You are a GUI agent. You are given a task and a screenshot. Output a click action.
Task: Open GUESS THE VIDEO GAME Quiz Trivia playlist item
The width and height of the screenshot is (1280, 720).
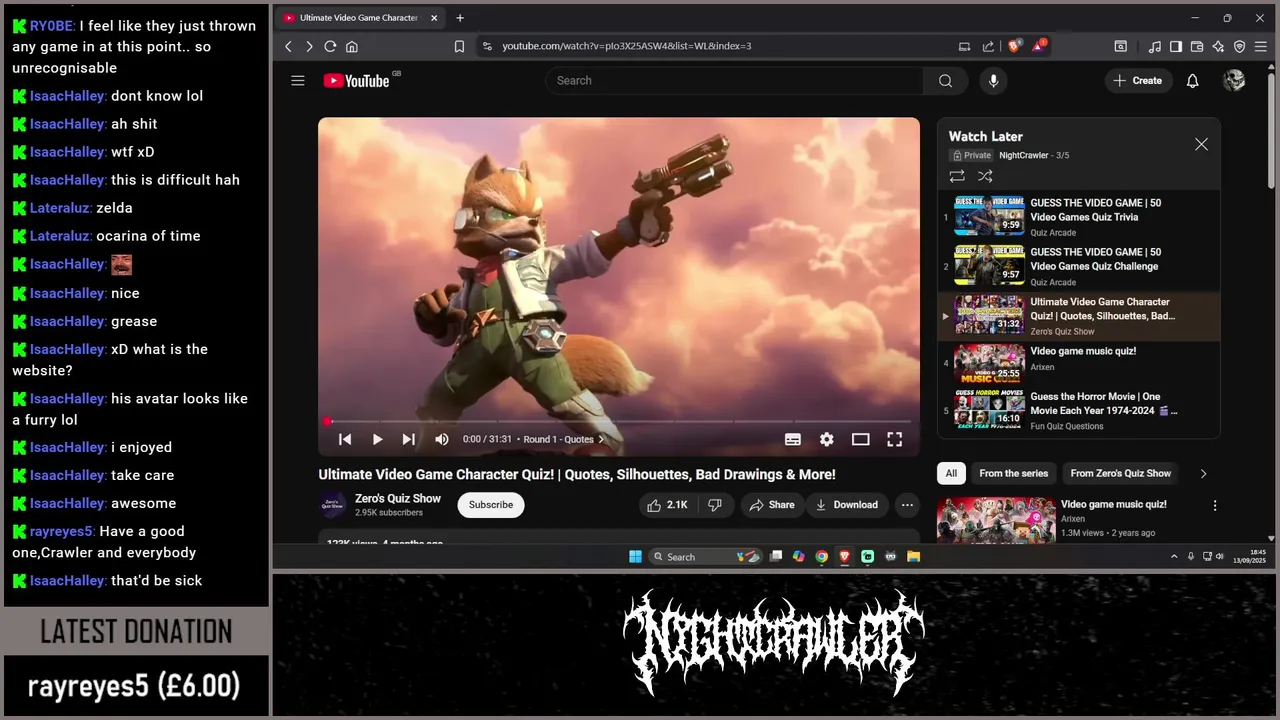coord(1078,217)
